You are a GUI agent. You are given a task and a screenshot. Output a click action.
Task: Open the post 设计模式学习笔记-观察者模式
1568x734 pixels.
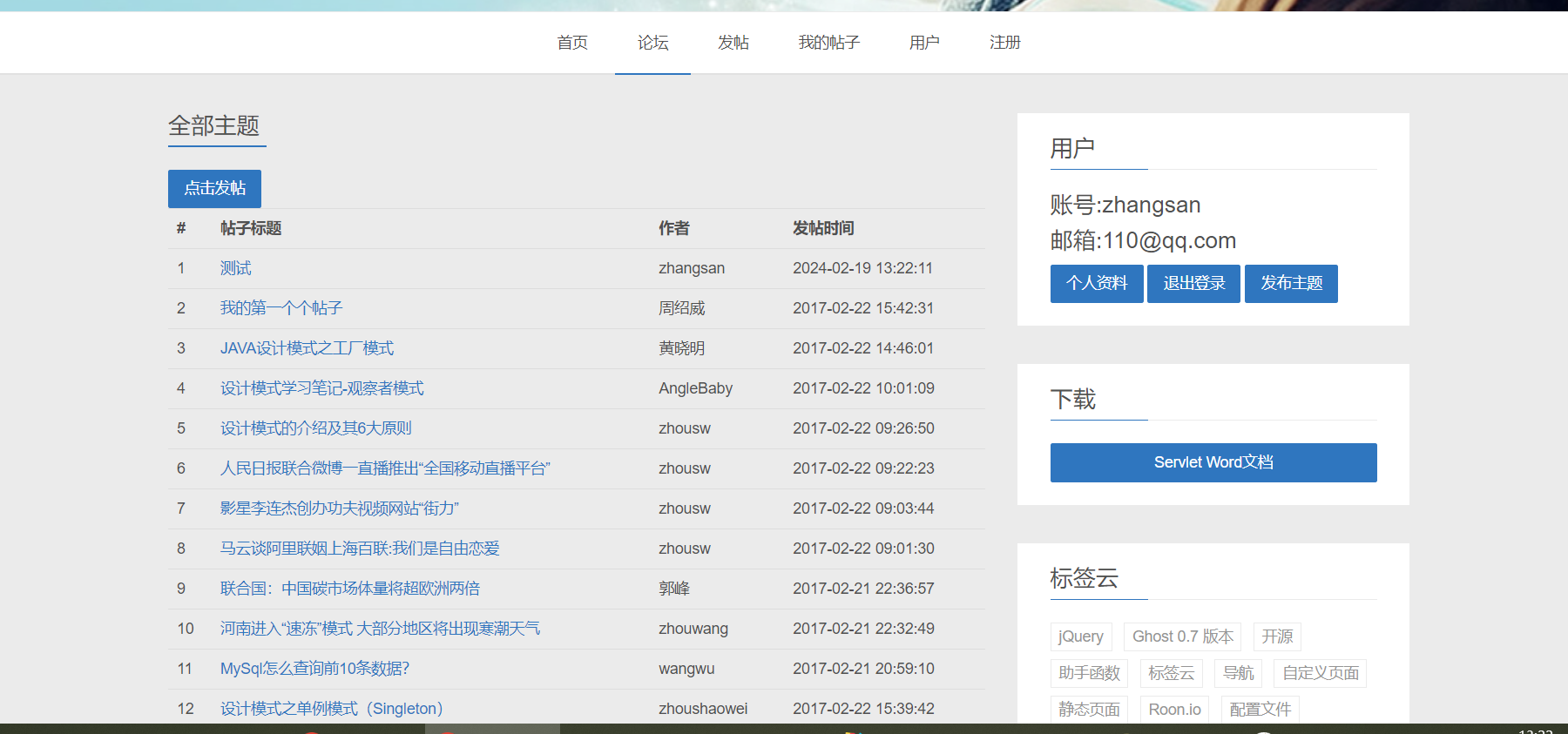(321, 388)
